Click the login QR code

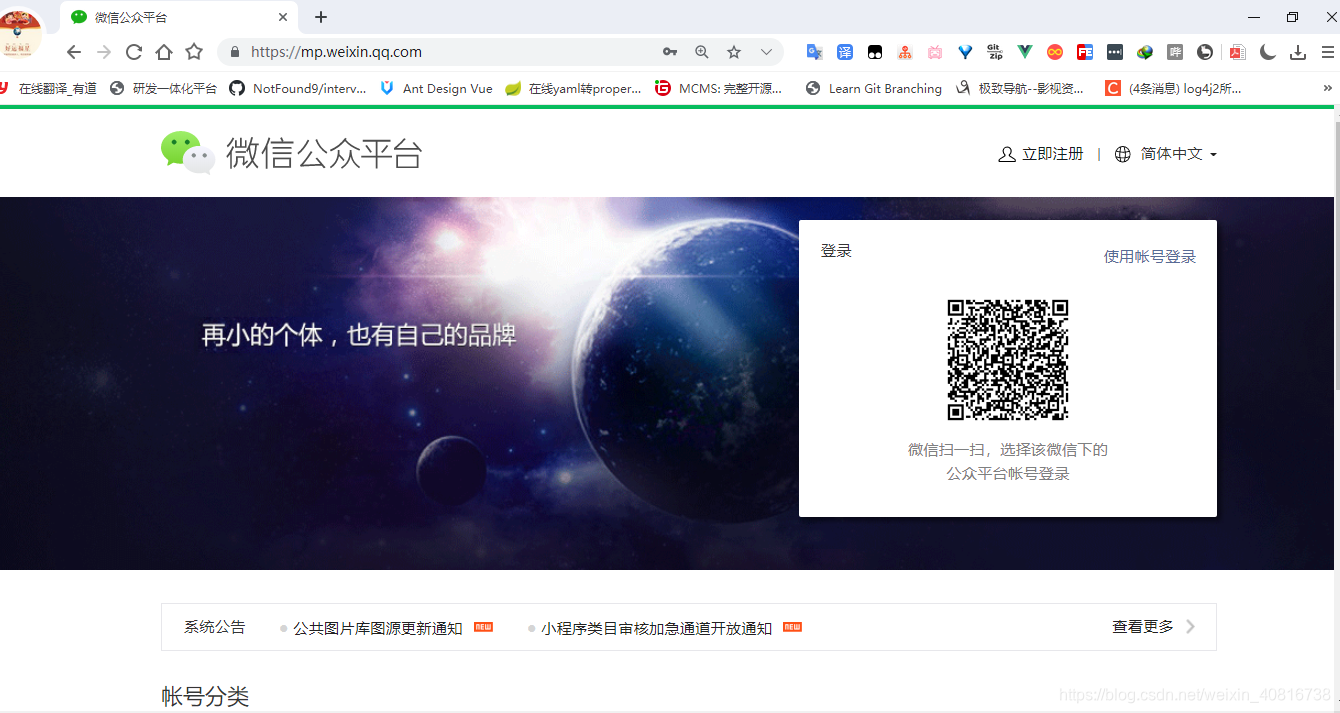click(x=1008, y=360)
